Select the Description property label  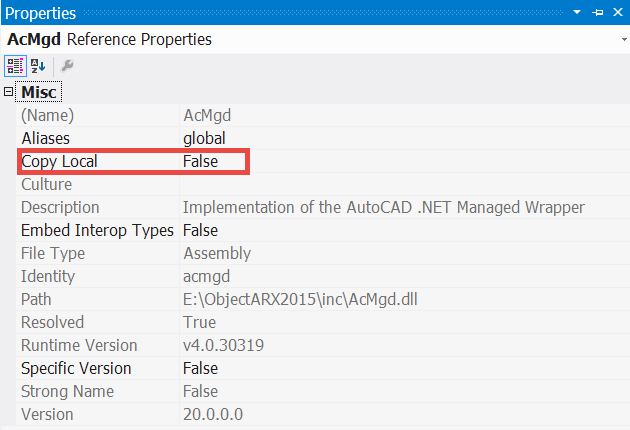[x=60, y=207]
